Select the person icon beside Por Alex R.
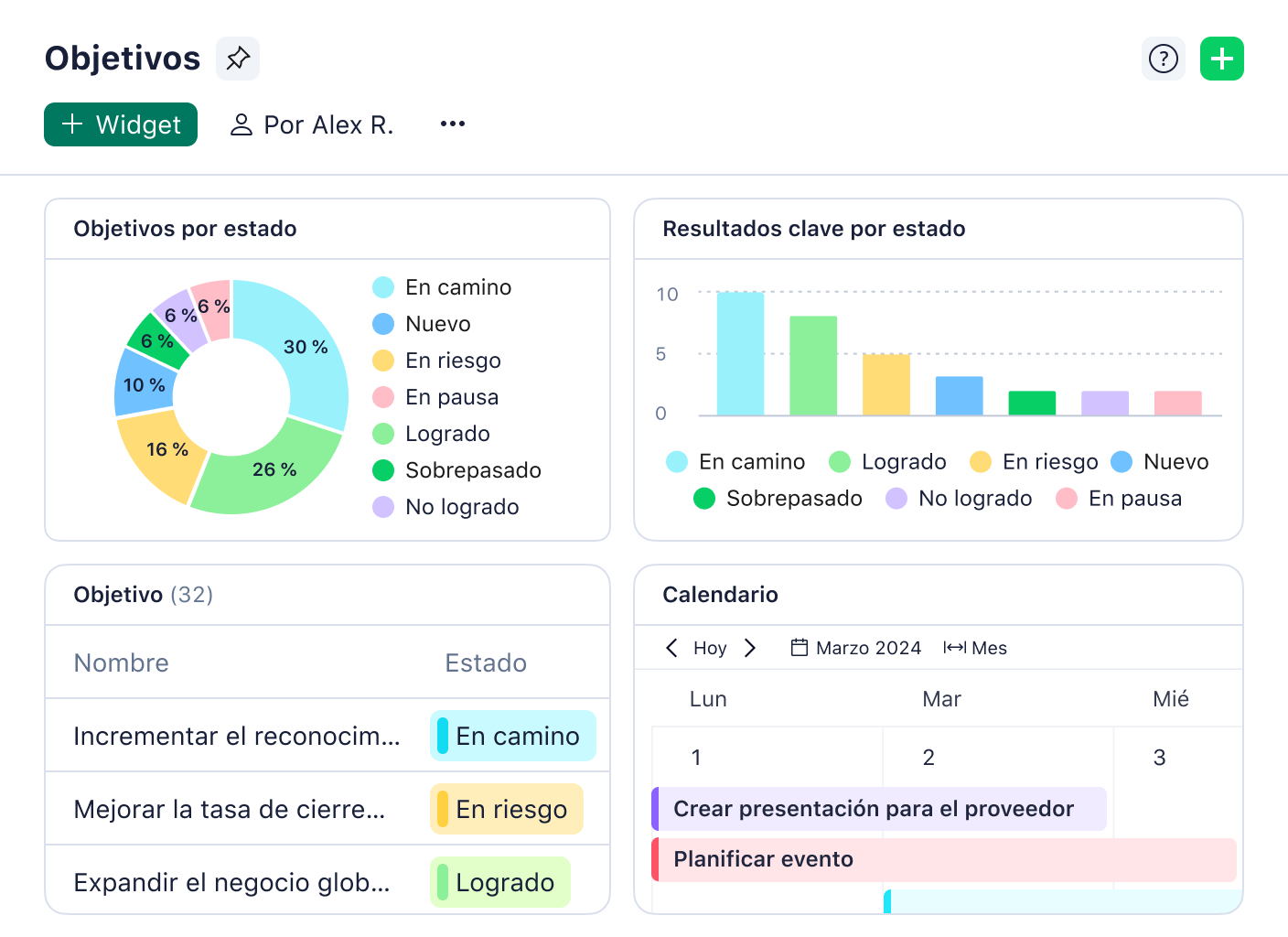 coord(241,124)
